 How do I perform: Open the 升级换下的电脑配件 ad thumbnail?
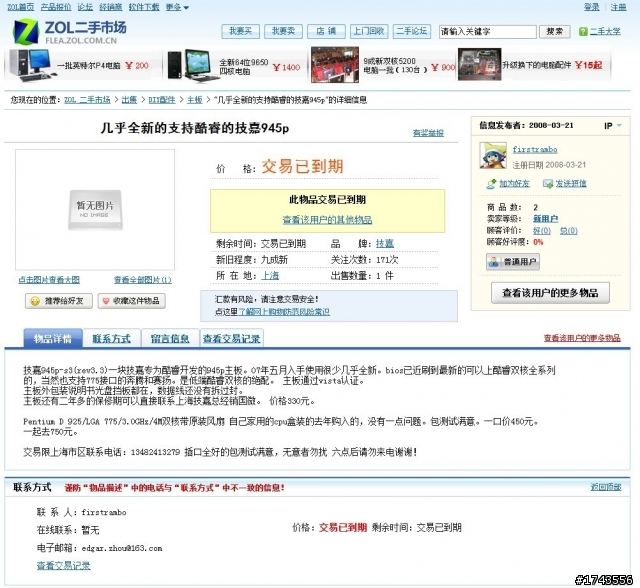pos(479,64)
